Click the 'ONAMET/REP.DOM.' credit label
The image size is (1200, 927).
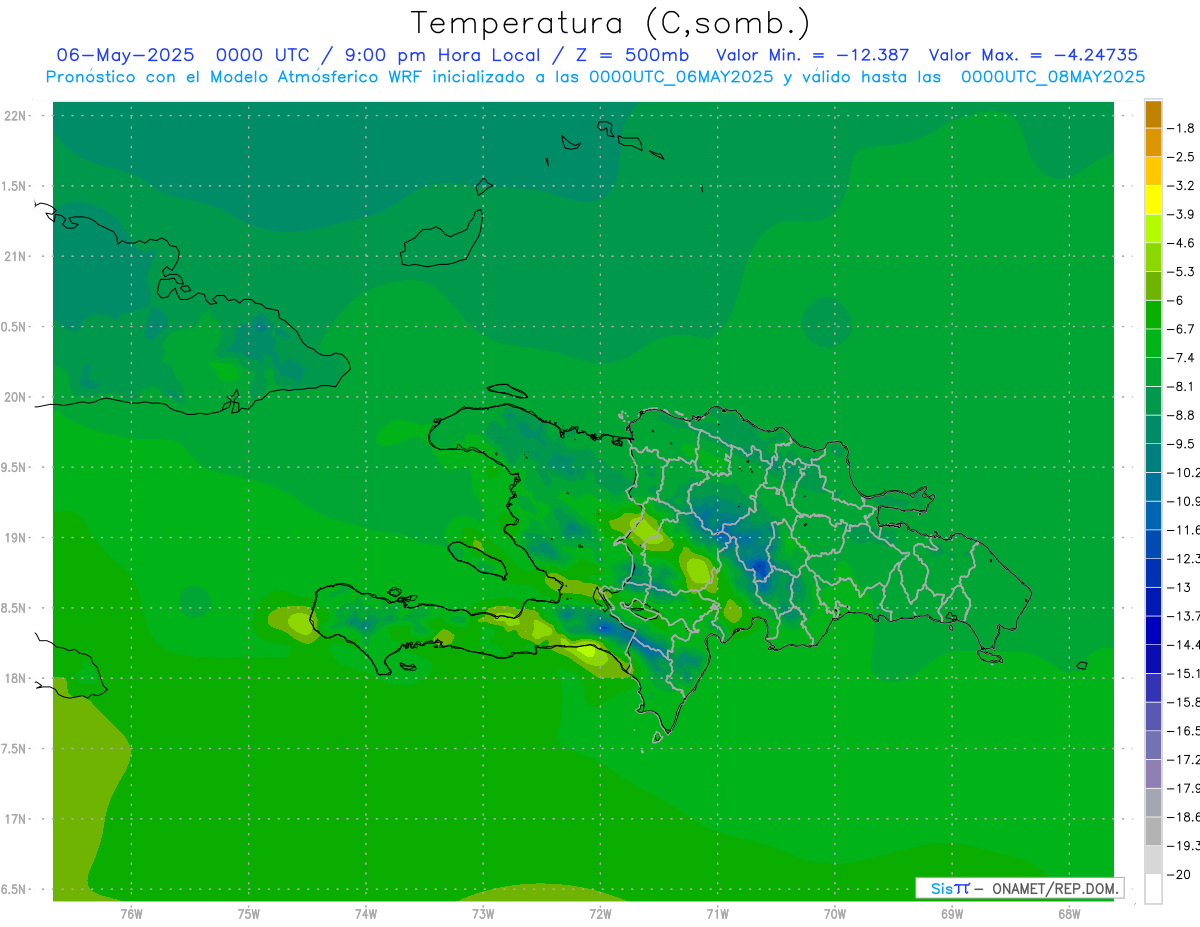[x=1053, y=888]
